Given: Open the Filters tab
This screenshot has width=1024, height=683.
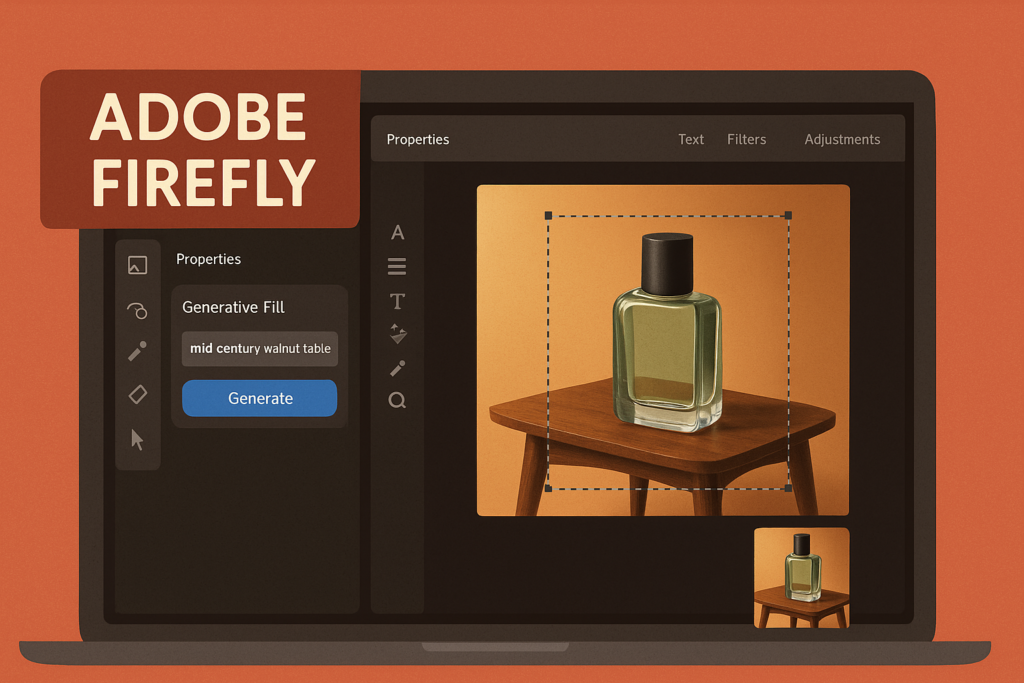Looking at the screenshot, I should tap(746, 139).
